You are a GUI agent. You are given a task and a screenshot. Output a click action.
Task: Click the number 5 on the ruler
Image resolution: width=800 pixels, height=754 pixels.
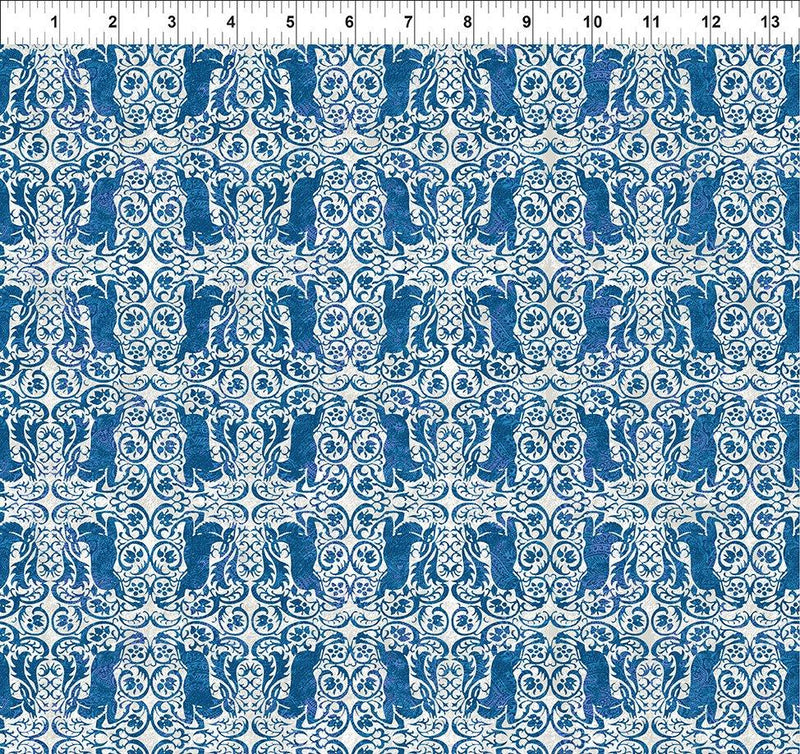click(290, 21)
